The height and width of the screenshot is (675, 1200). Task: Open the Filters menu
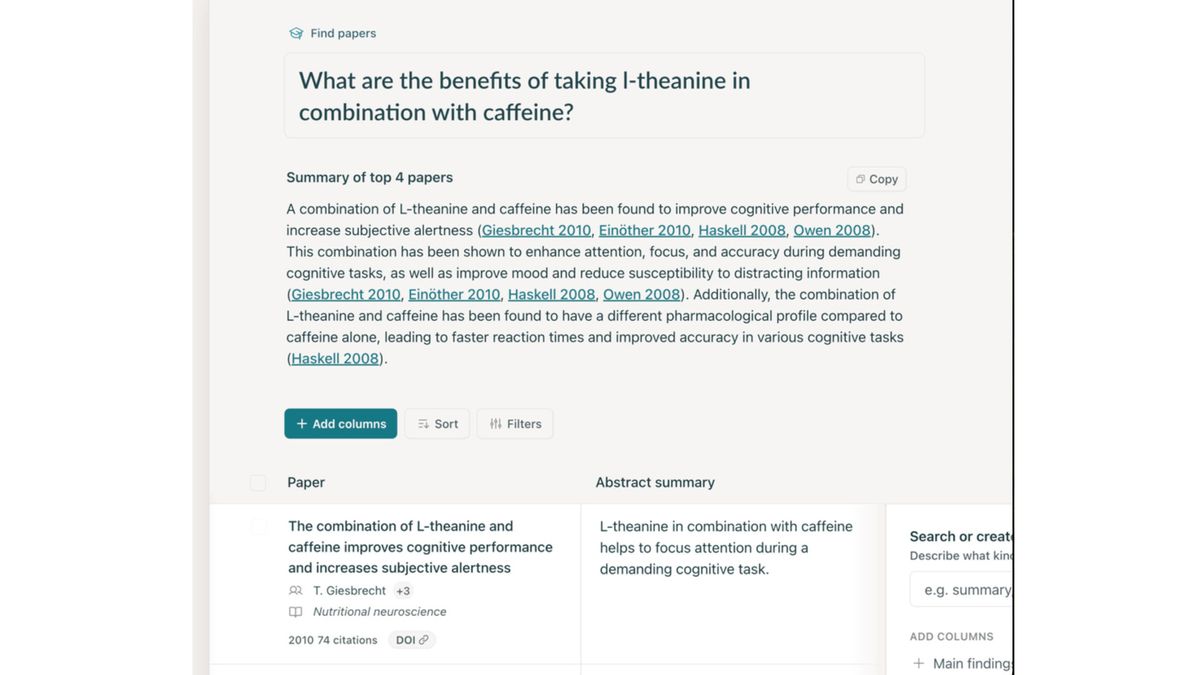(x=515, y=424)
